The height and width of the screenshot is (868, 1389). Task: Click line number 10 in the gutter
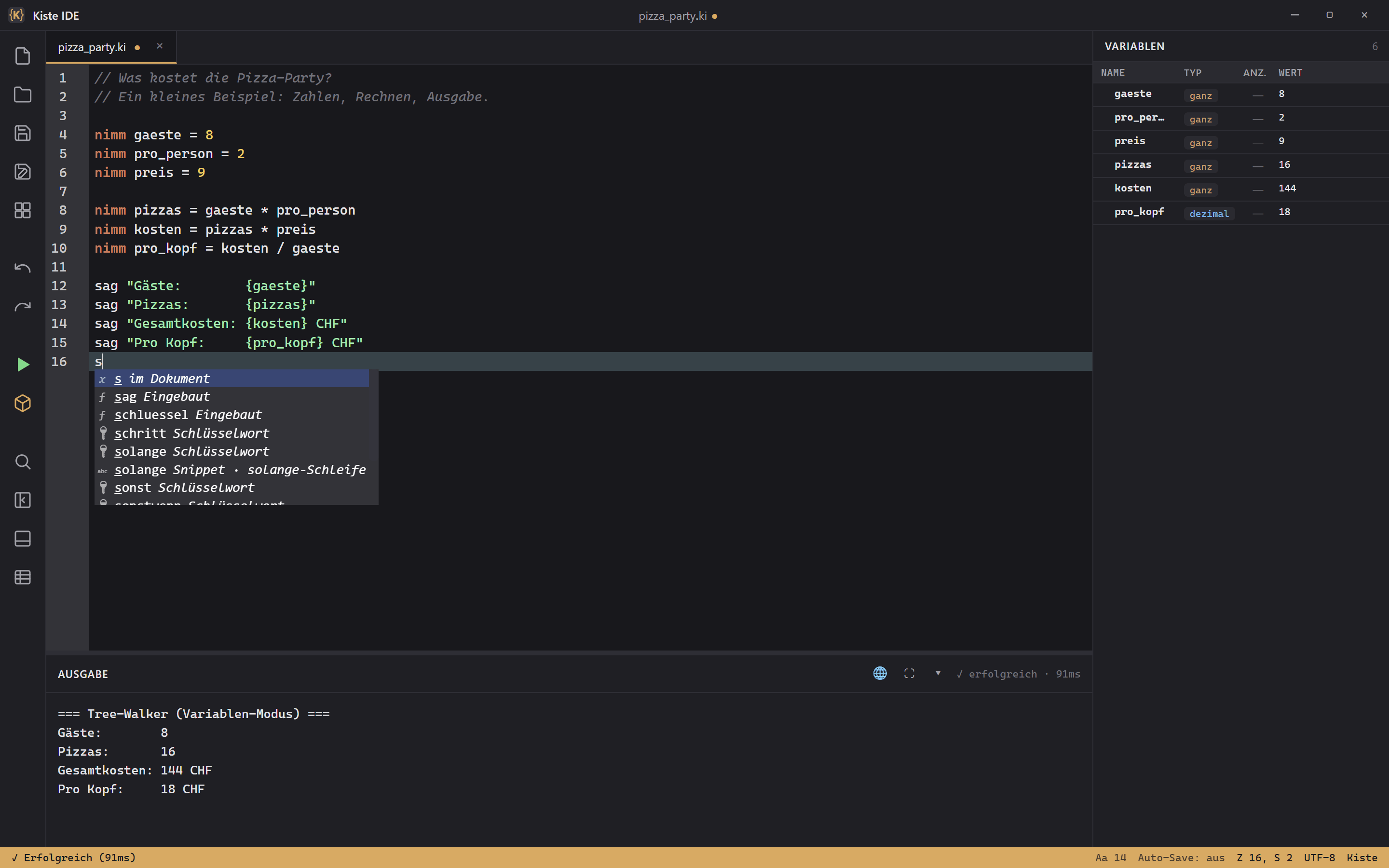pyautogui.click(x=59, y=248)
